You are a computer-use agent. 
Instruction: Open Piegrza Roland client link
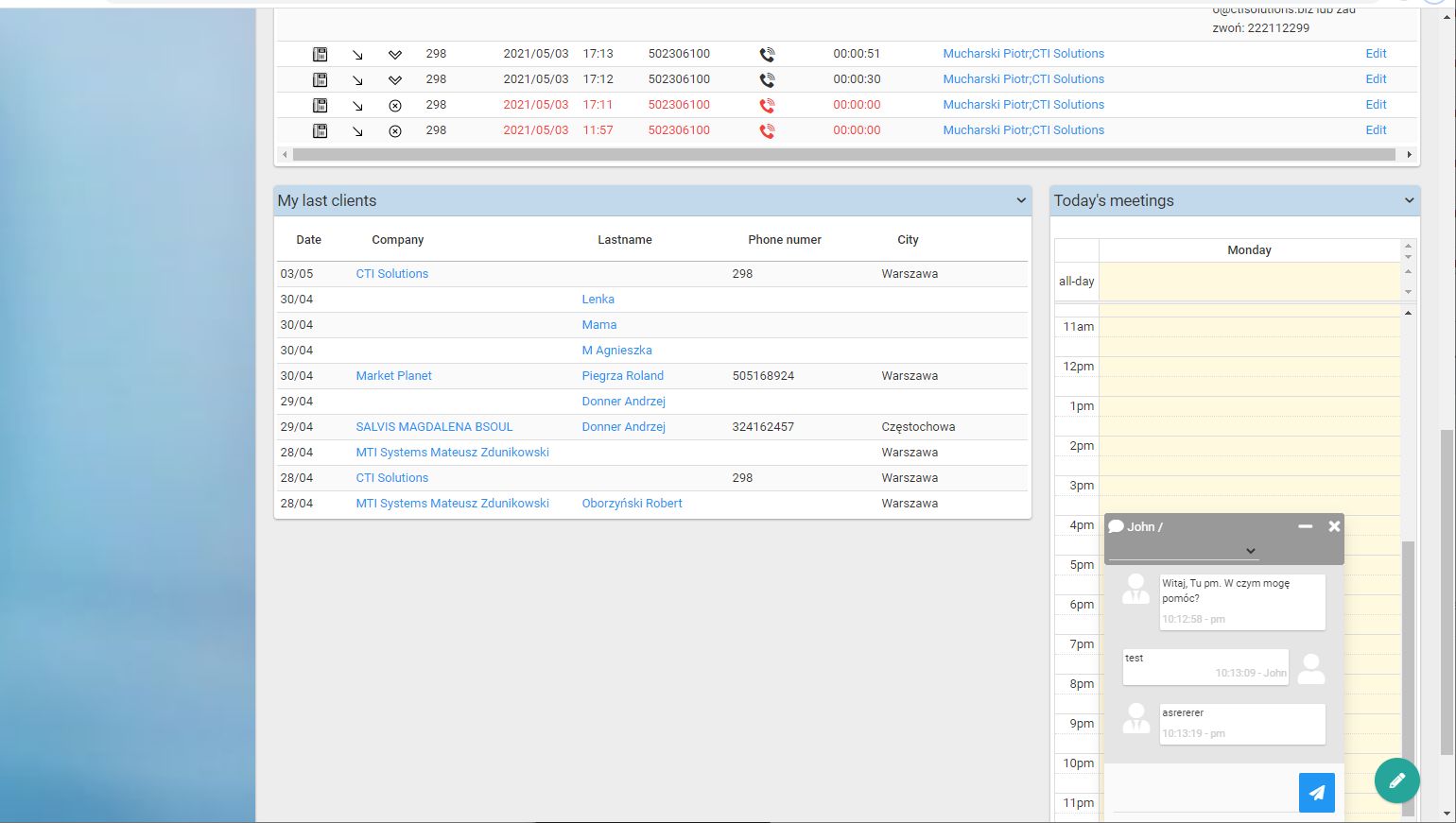point(622,376)
